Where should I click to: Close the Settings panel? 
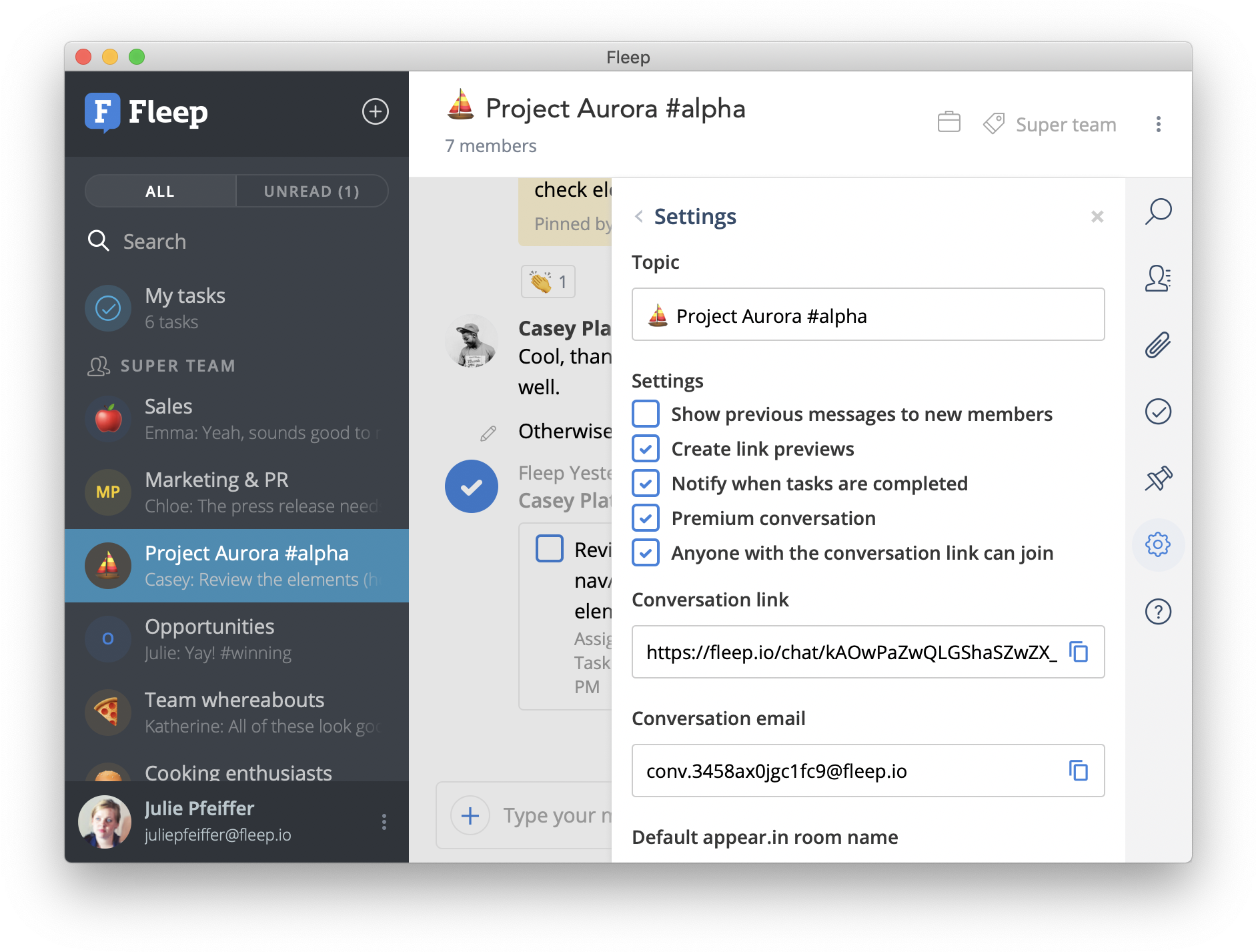tap(1097, 217)
